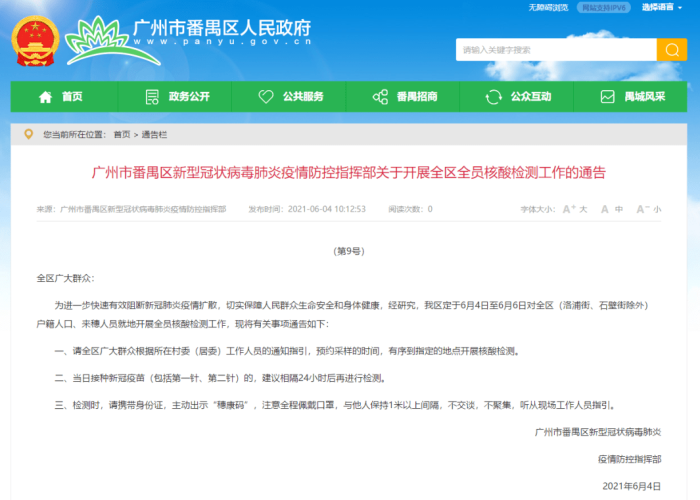This screenshot has height=500, width=700.
Task: Click the 来源 source text
Action: click(131, 209)
